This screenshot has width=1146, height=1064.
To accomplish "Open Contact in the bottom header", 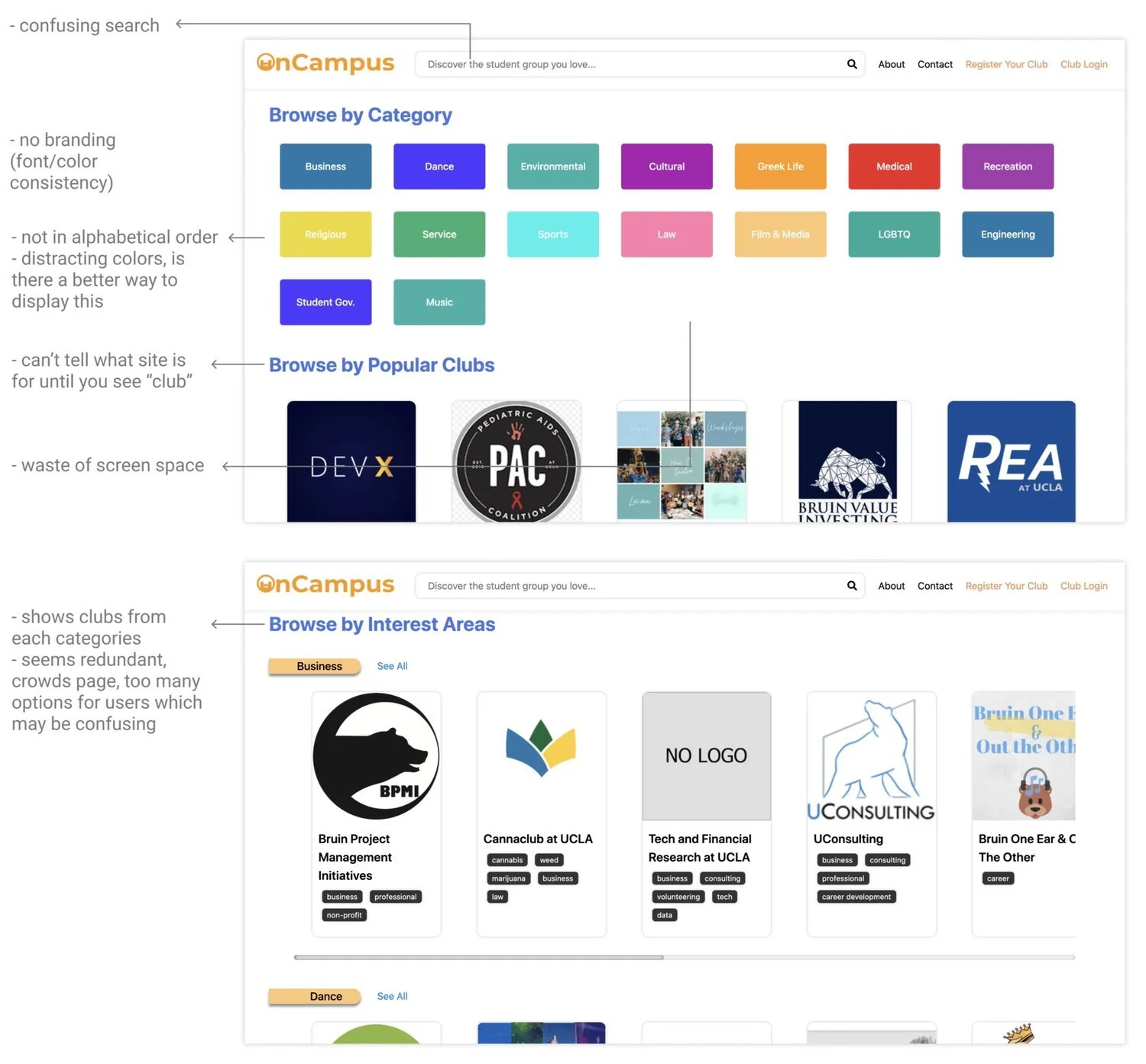I will 935,586.
